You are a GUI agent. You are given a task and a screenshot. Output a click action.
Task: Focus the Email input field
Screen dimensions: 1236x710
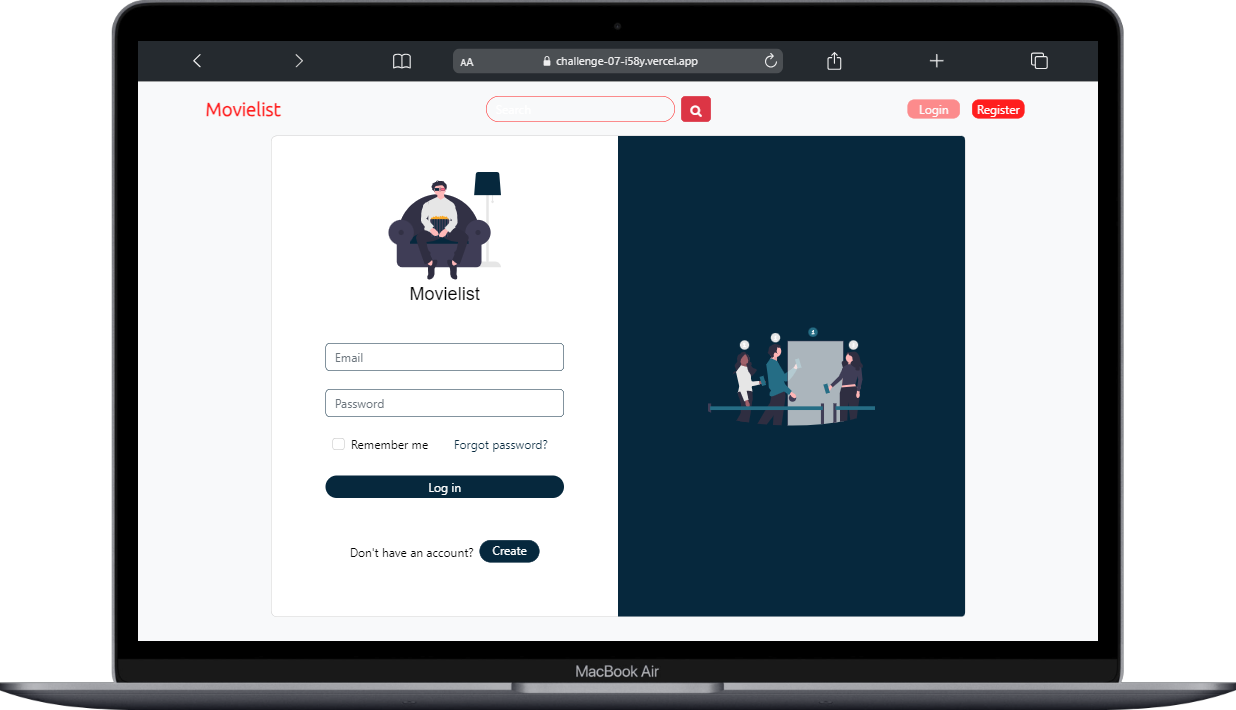pos(444,357)
